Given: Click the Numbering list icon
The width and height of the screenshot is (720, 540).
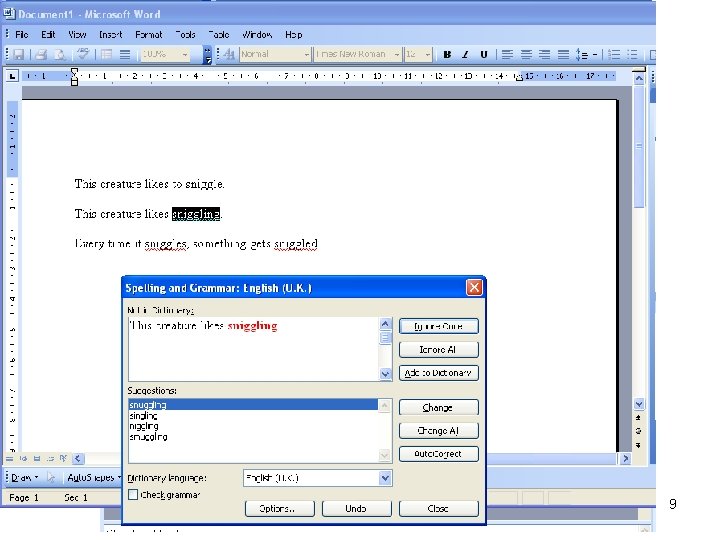Looking at the screenshot, I should [x=614, y=55].
